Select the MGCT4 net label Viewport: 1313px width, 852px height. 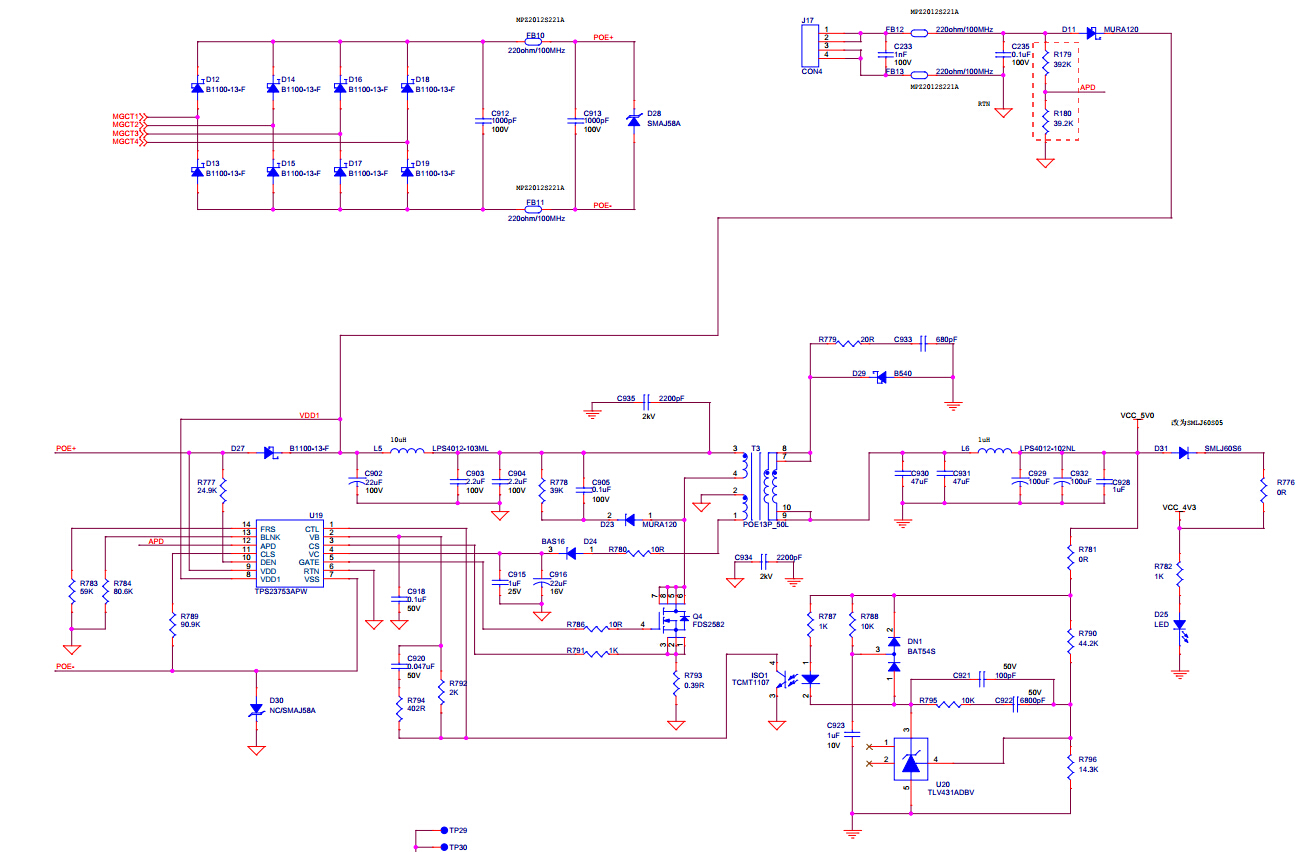tap(127, 142)
